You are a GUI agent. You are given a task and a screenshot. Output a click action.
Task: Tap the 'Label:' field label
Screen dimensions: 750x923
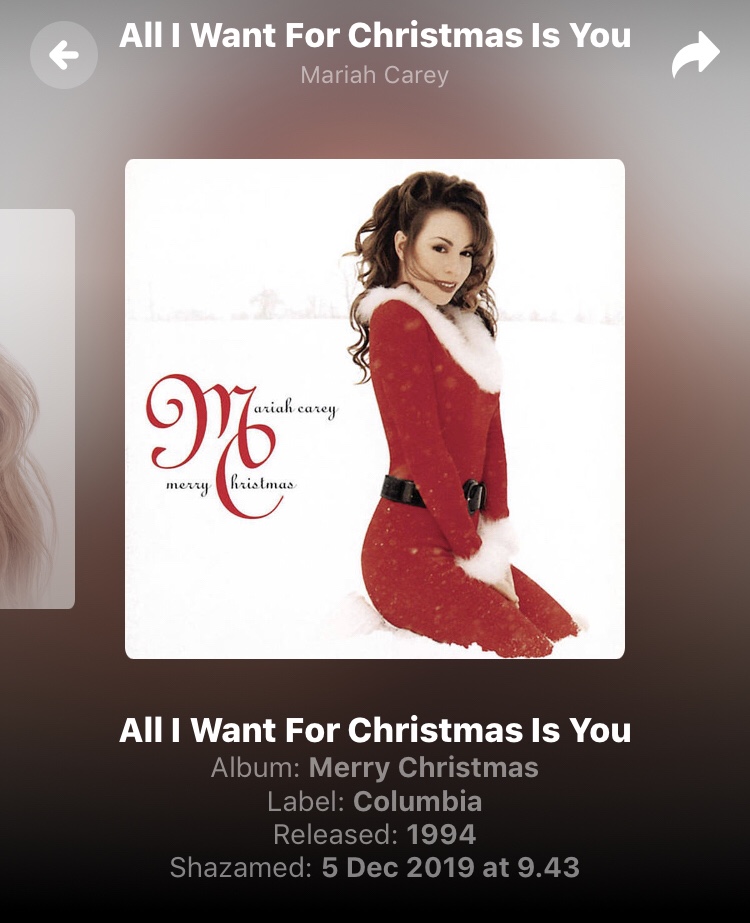(306, 801)
